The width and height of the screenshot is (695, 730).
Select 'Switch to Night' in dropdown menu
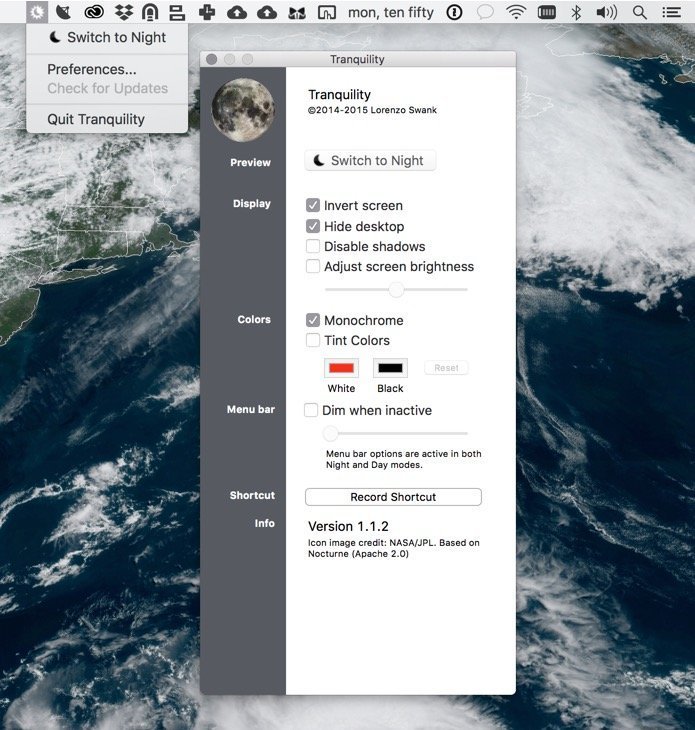[x=108, y=37]
